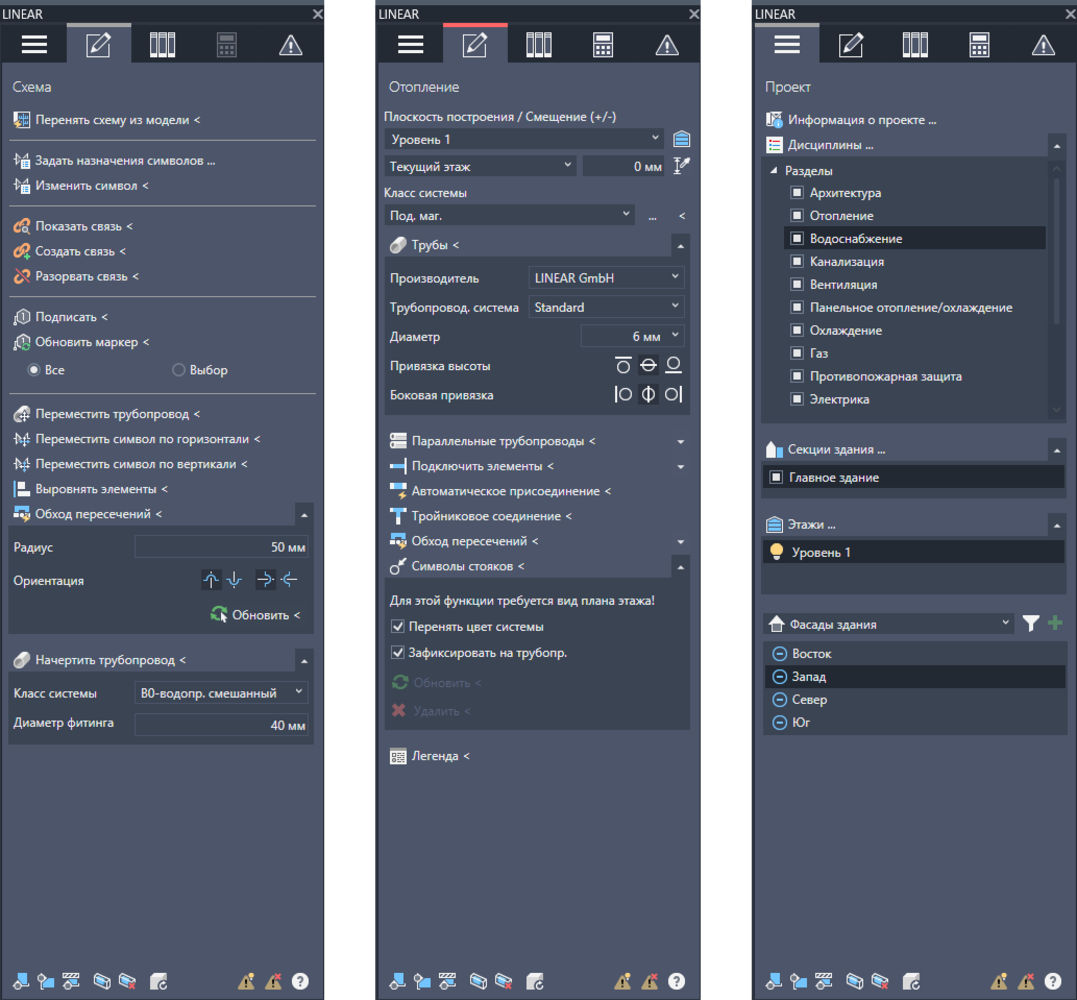The height and width of the screenshot is (1000, 1077).
Task: Click green Обновить button in Схема panel
Action: pos(255,615)
